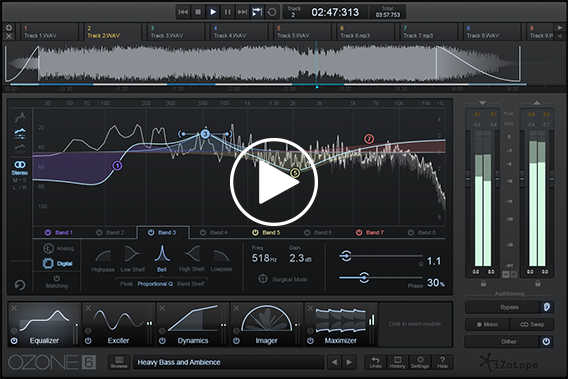Viewport: 568px width, 379px height.
Task: Enable Band 4 power button
Action: coord(203,233)
